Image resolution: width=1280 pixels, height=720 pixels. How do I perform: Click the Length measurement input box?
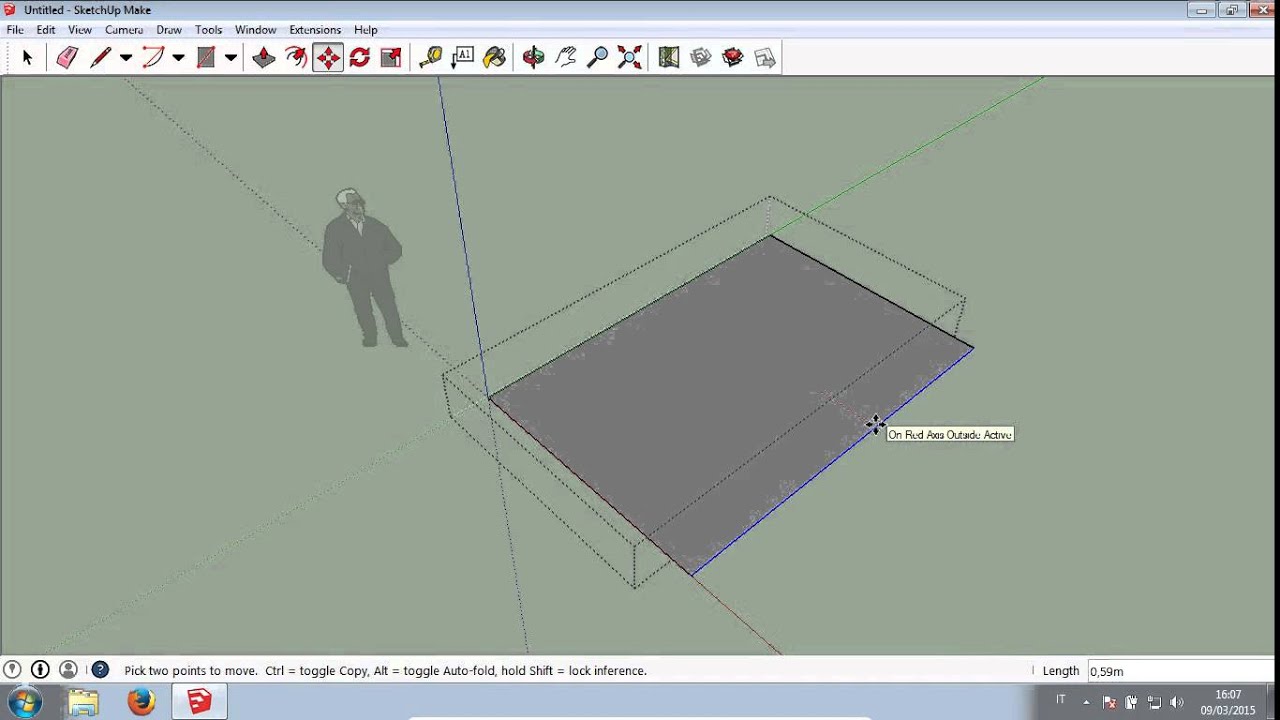(x=1180, y=671)
